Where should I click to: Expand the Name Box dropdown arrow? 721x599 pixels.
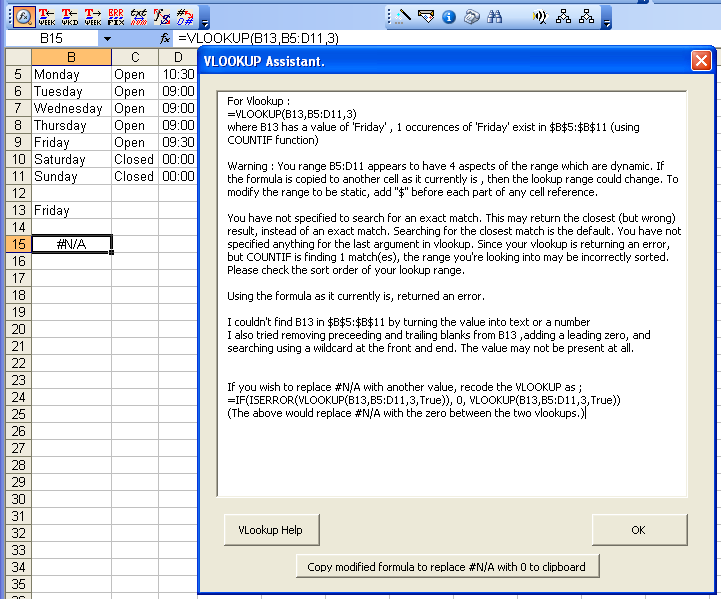click(x=107, y=39)
